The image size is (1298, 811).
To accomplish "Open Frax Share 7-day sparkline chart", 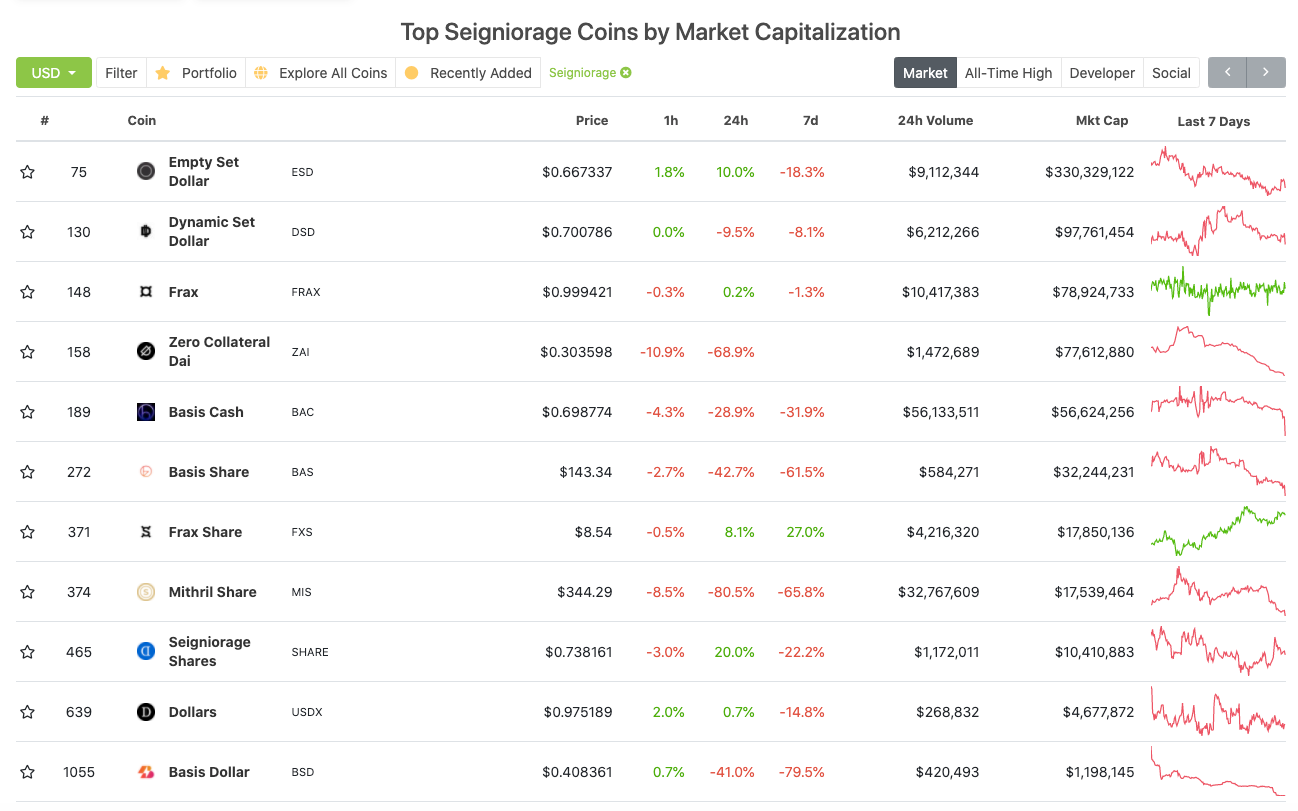I will tap(1218, 531).
